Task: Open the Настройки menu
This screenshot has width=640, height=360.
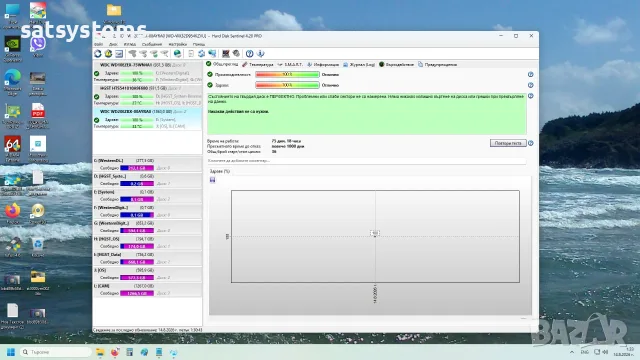Action: click(x=178, y=44)
